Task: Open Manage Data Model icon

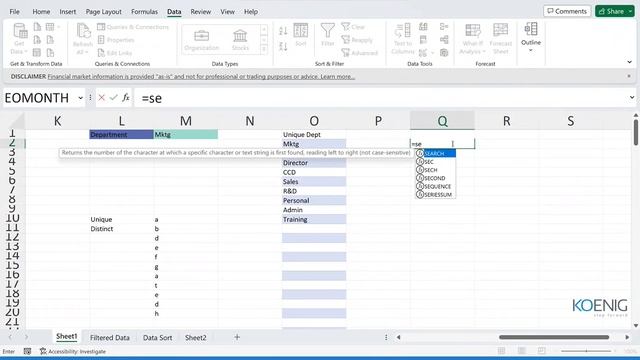Action: [x=444, y=53]
